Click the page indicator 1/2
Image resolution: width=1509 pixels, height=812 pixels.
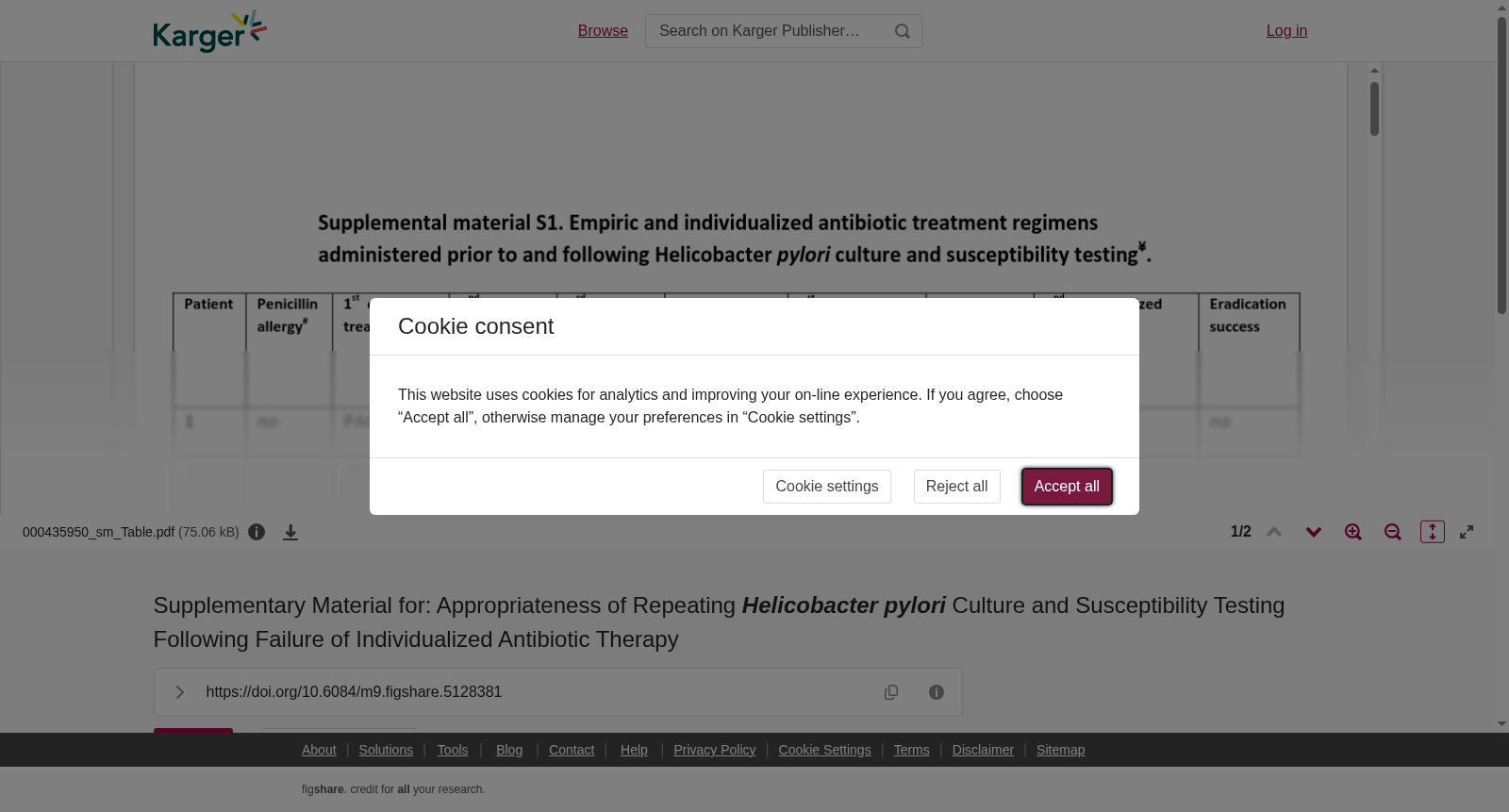(x=1241, y=532)
